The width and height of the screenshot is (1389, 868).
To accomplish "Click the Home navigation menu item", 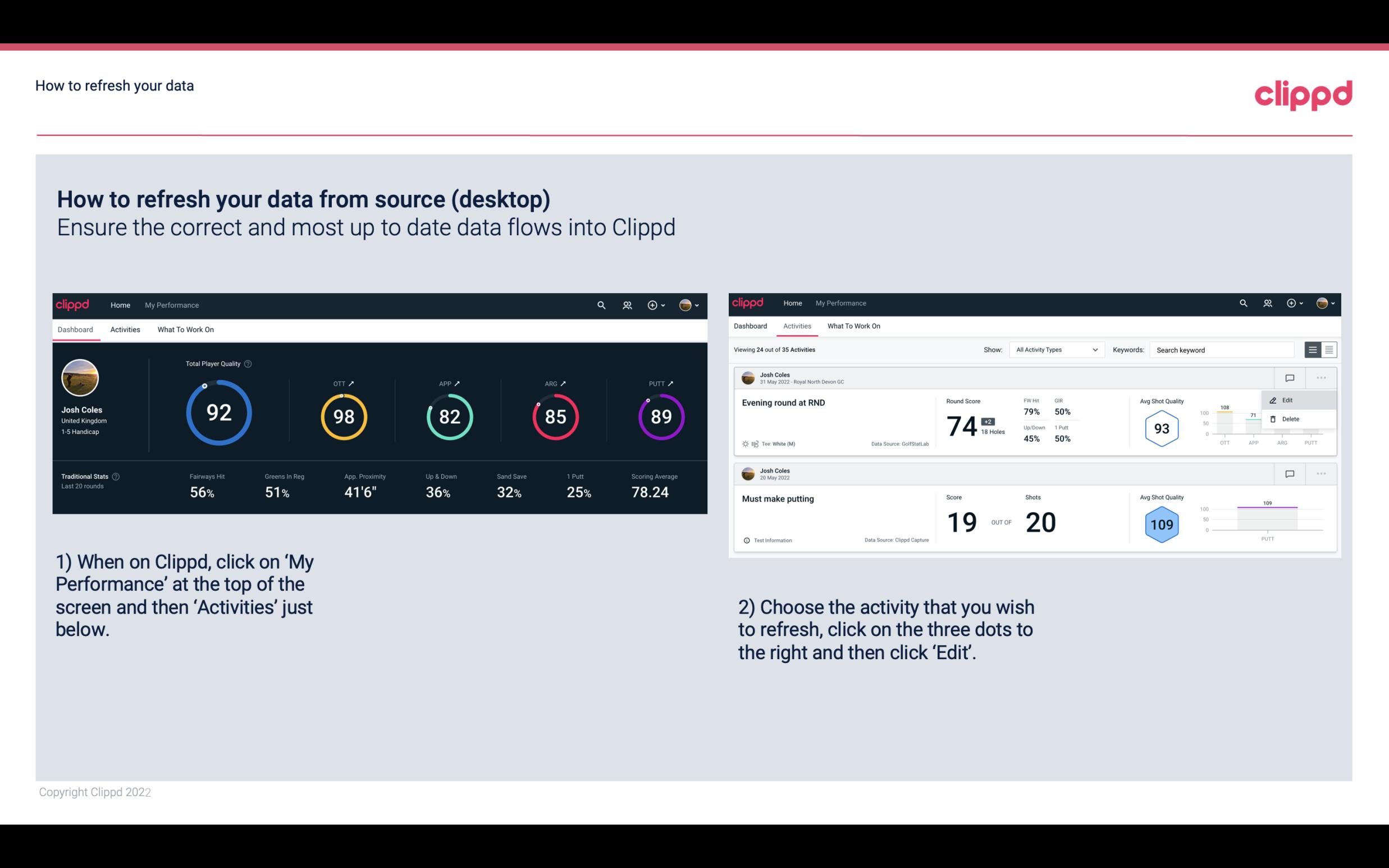I will point(119,304).
